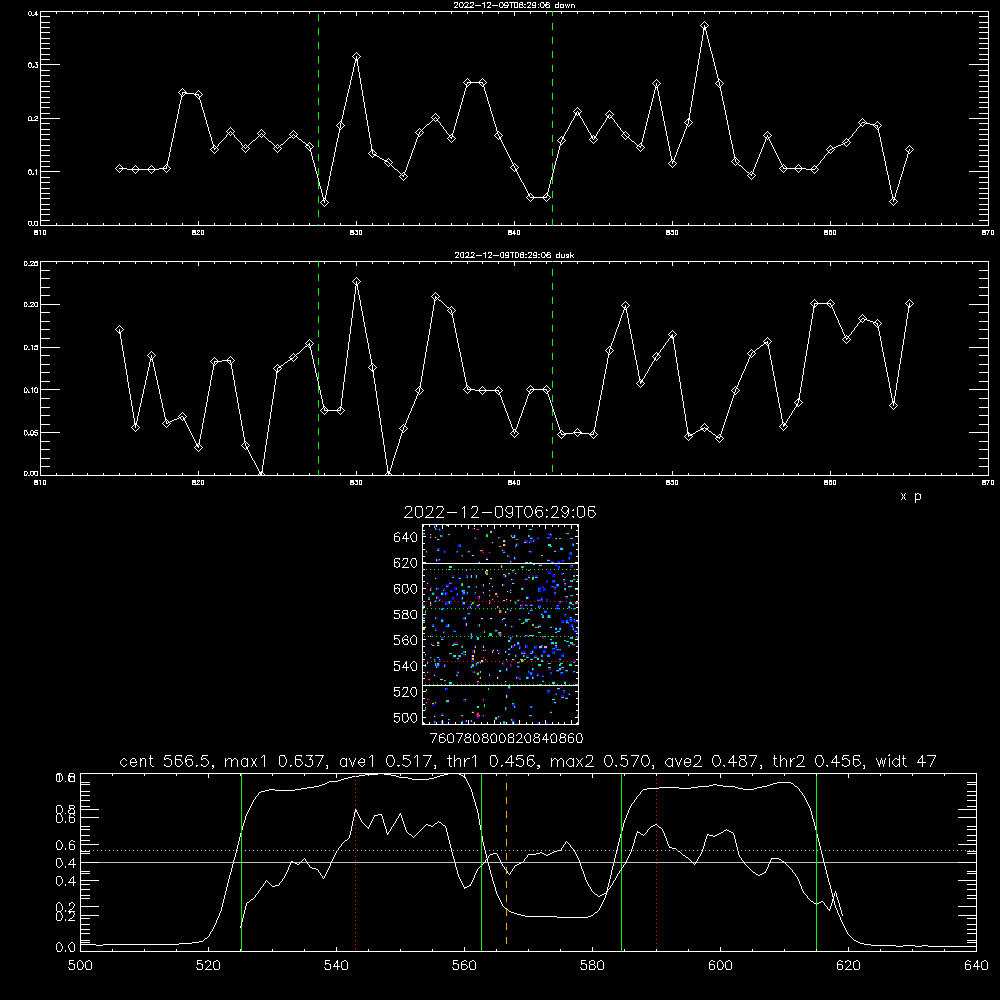Click the dawn plot x-axis label 840
The width and height of the screenshot is (1000, 1000).
point(515,233)
